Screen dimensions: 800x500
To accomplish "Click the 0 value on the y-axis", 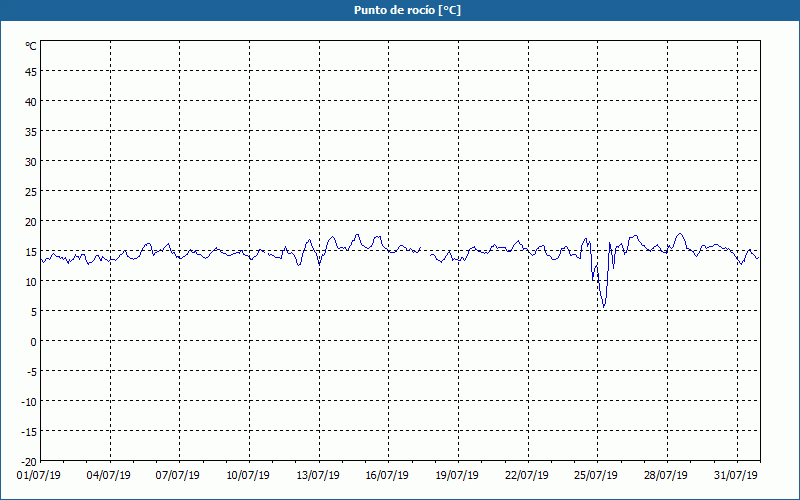I will 34,342.
